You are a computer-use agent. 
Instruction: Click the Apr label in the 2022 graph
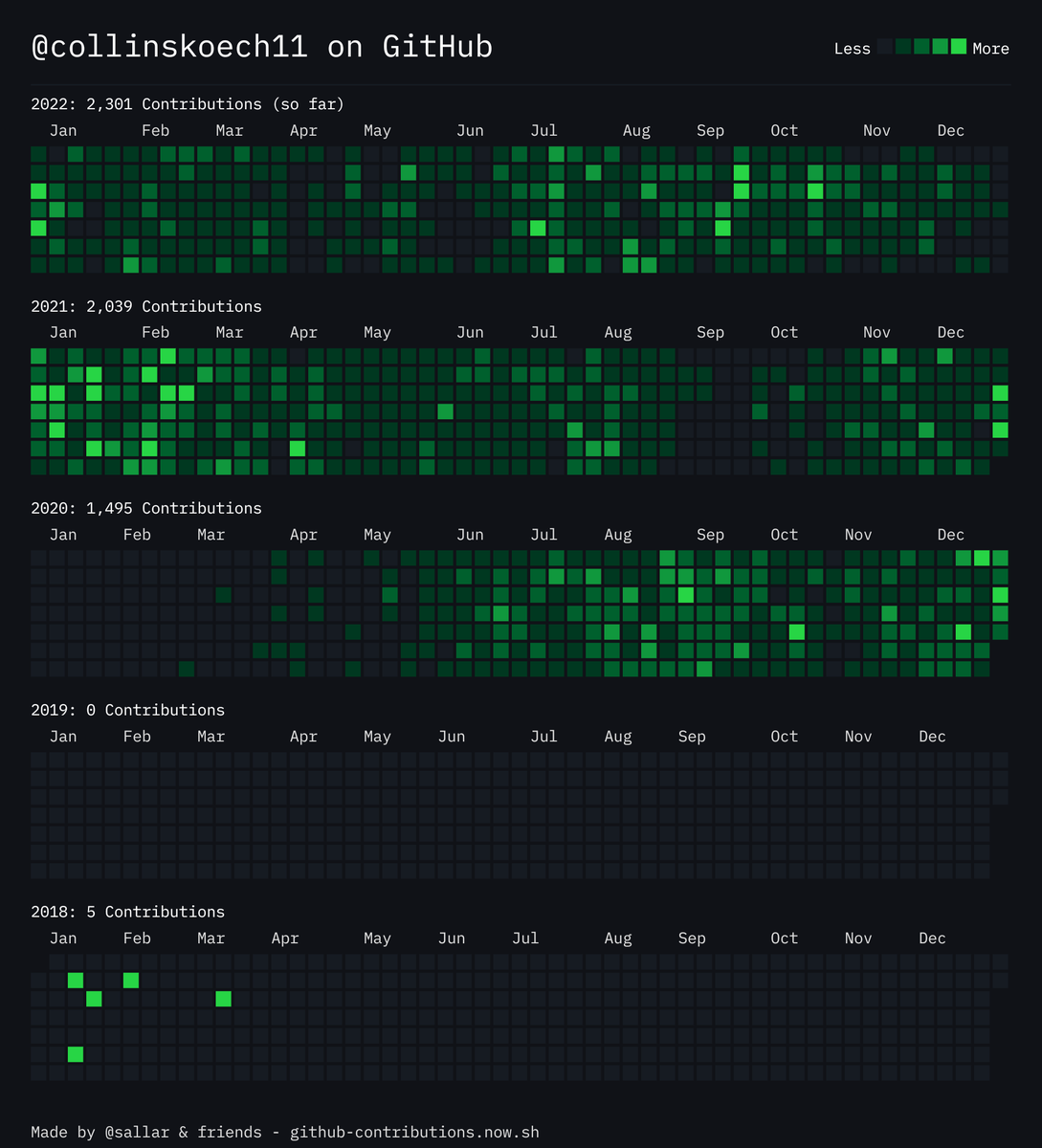click(x=303, y=131)
